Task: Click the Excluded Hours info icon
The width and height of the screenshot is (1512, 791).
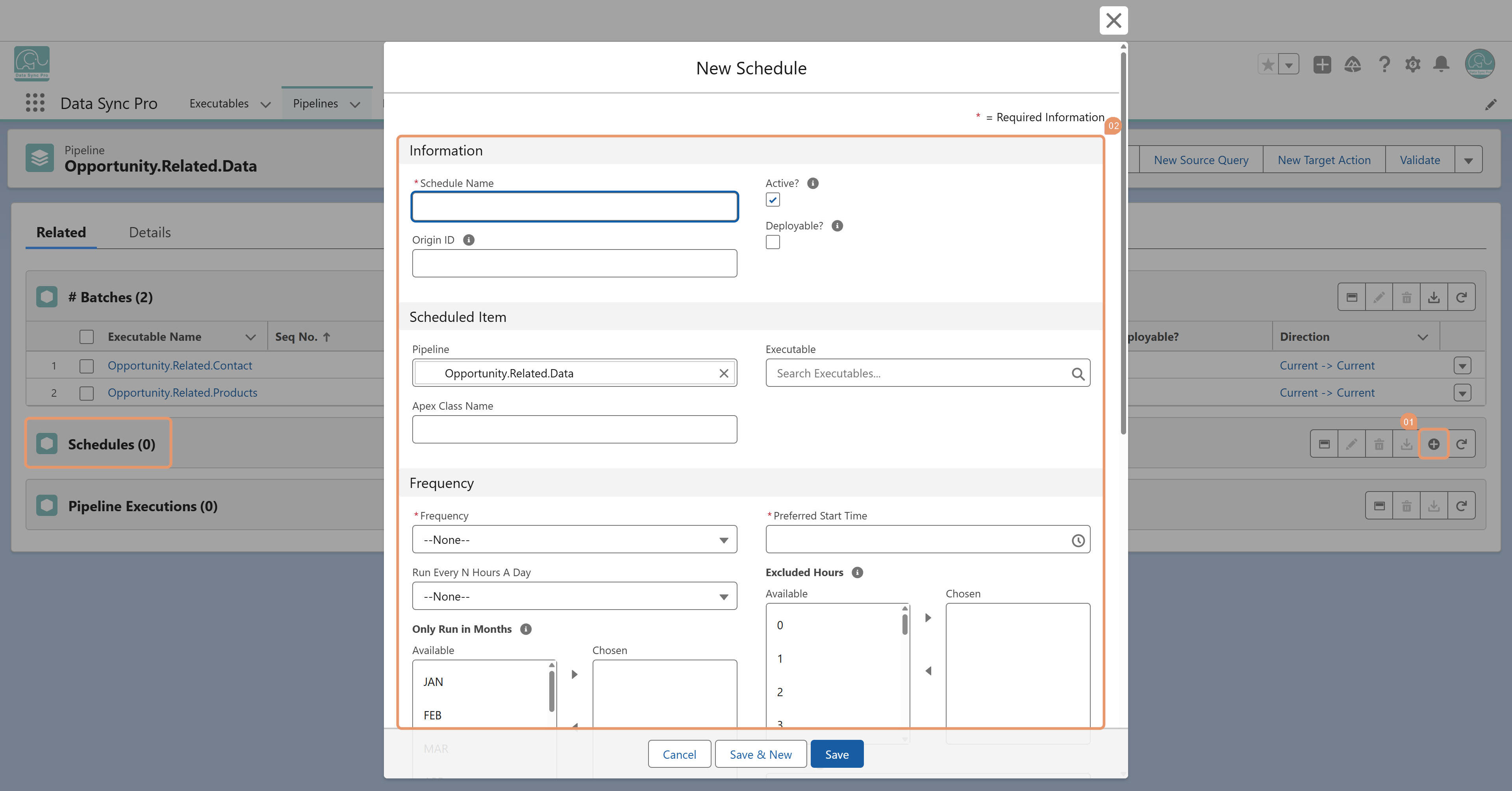Action: 858,573
